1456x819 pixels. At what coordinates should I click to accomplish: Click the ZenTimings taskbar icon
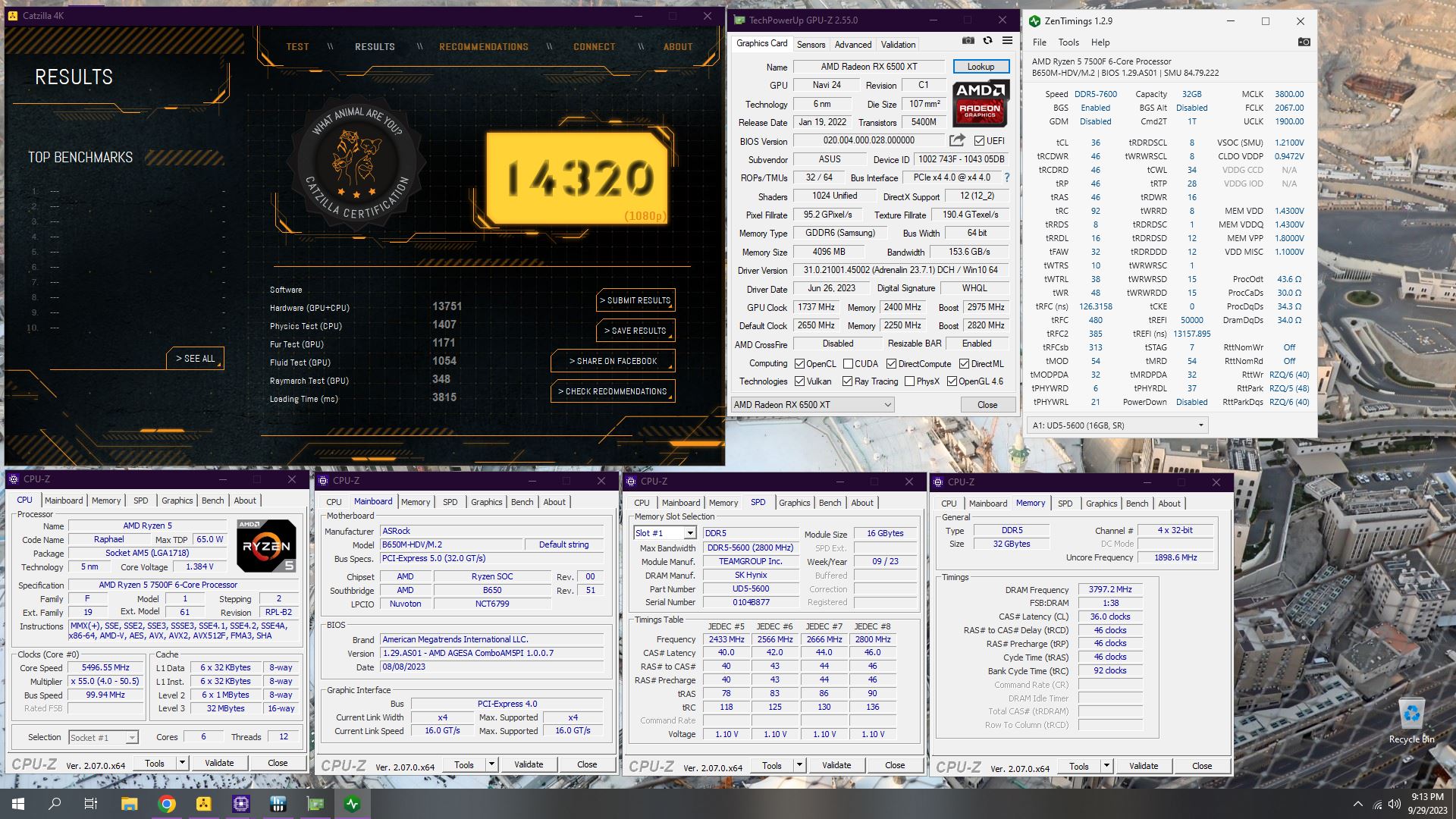[353, 804]
